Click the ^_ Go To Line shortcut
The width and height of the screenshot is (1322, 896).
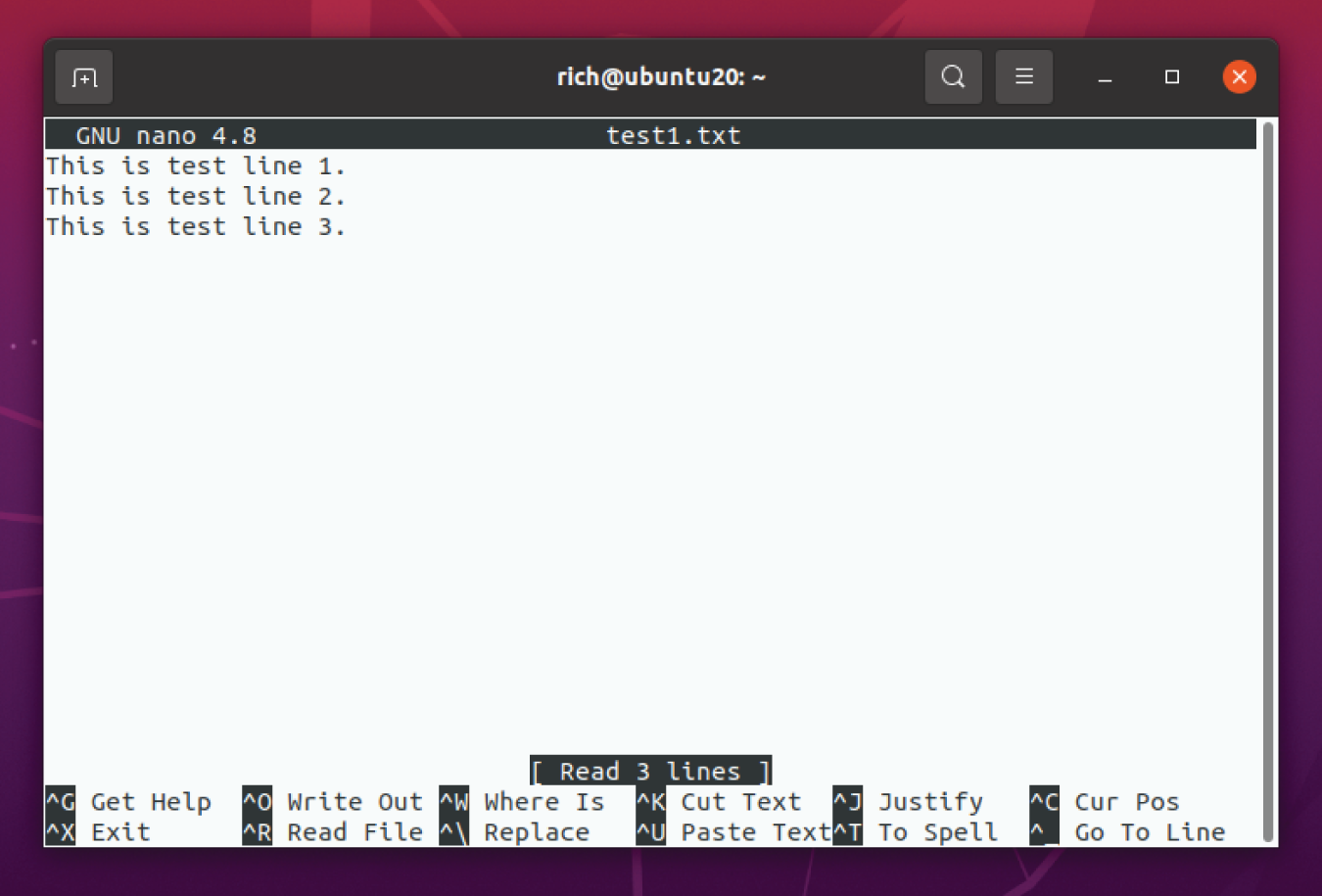(1128, 832)
